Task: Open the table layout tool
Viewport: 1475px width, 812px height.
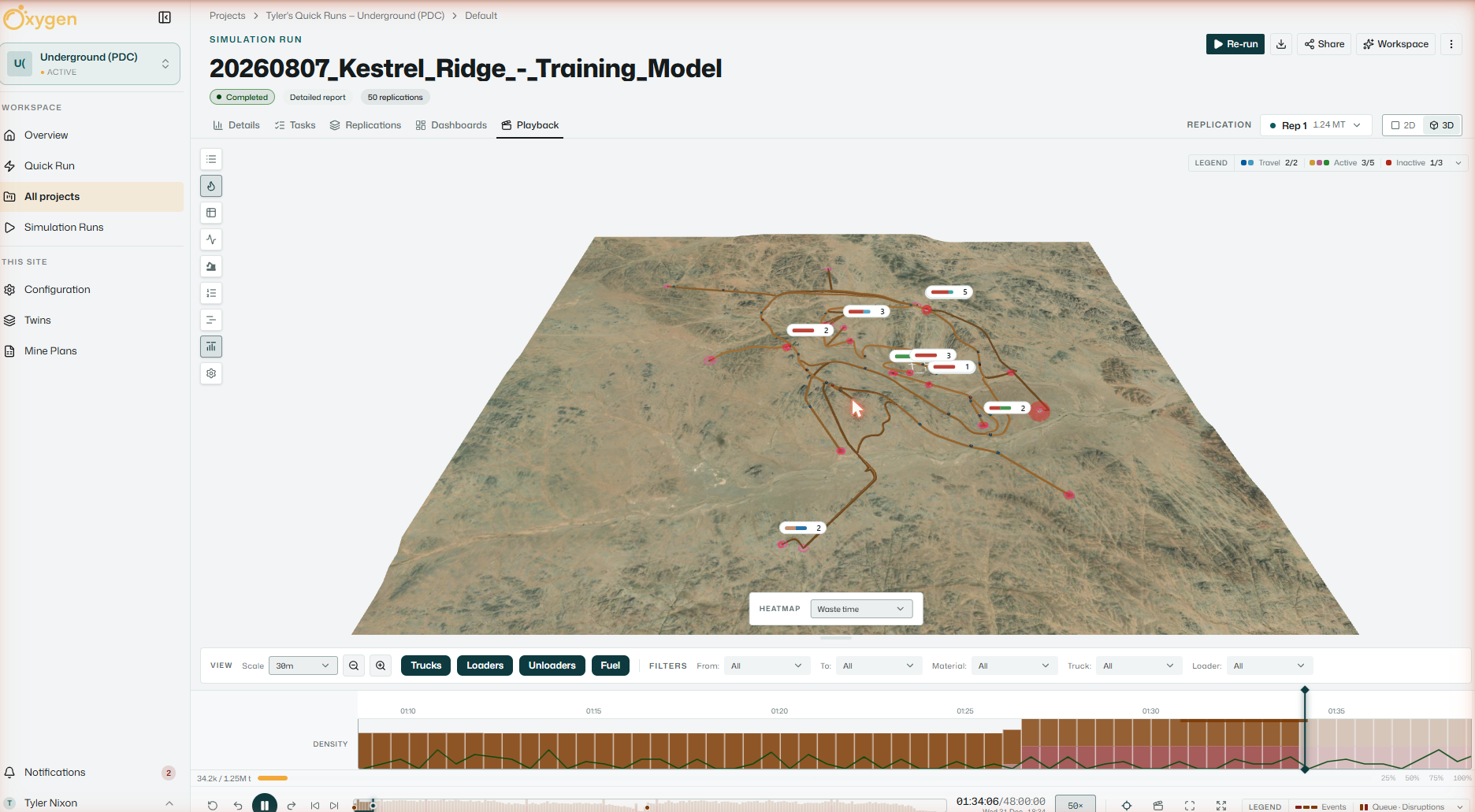Action: (211, 213)
